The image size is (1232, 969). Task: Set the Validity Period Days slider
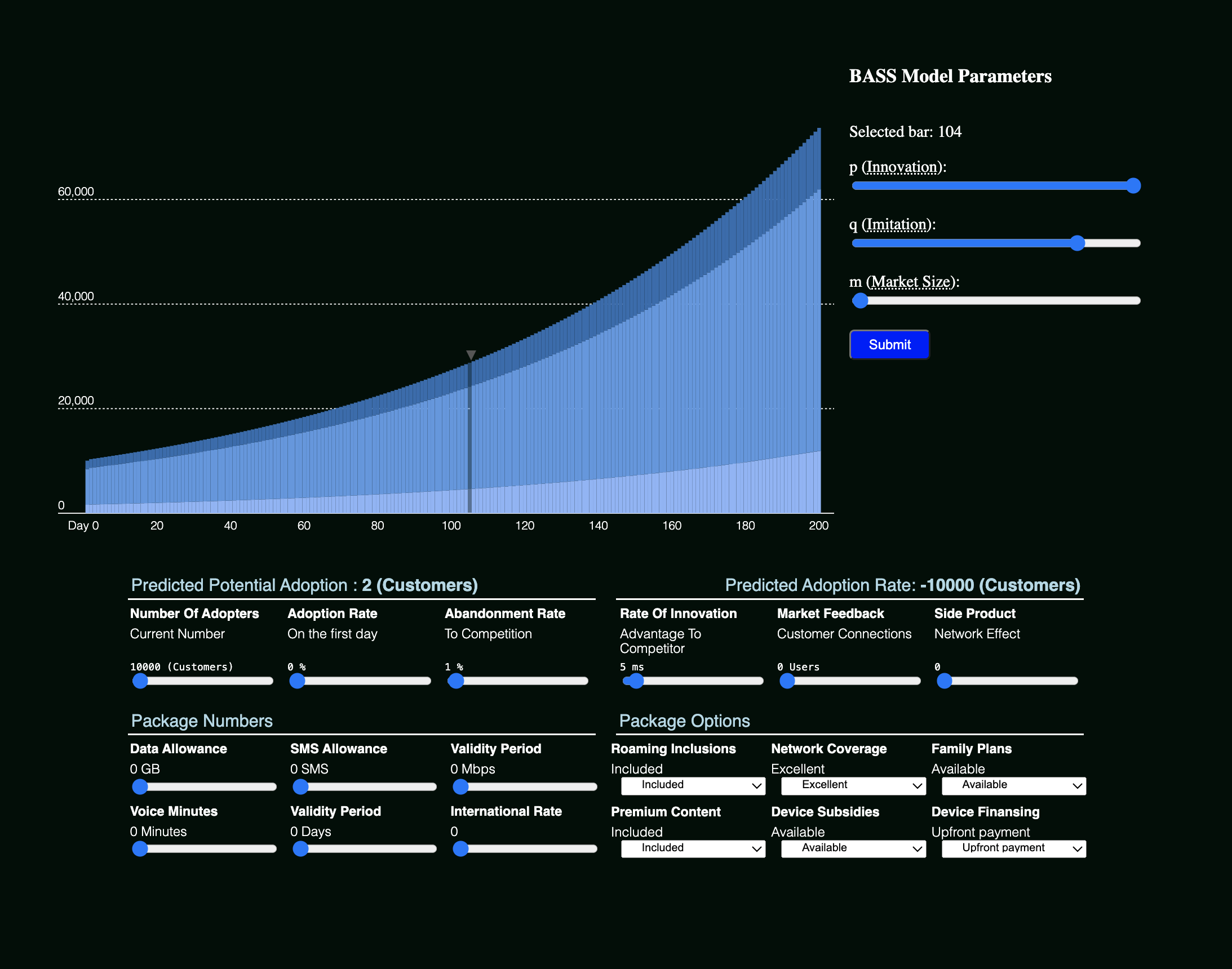364,849
